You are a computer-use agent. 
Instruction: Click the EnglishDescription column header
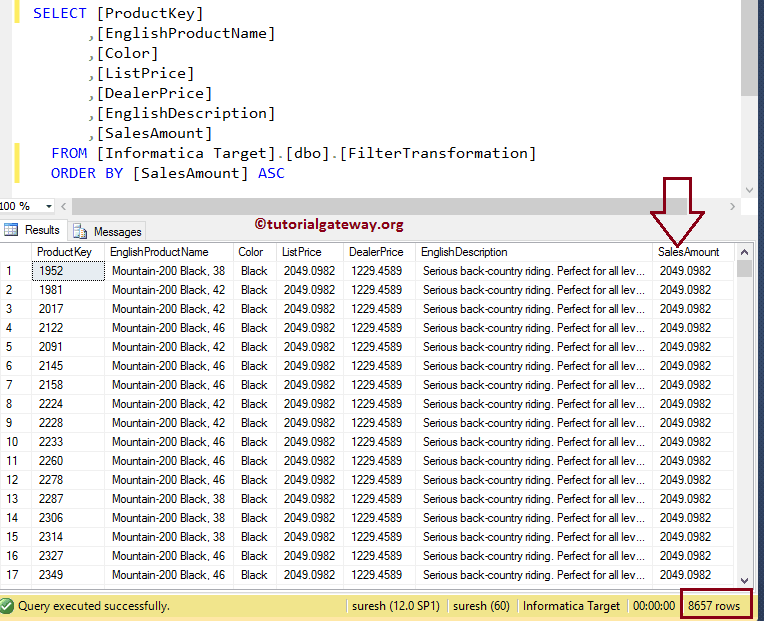pyautogui.click(x=534, y=252)
